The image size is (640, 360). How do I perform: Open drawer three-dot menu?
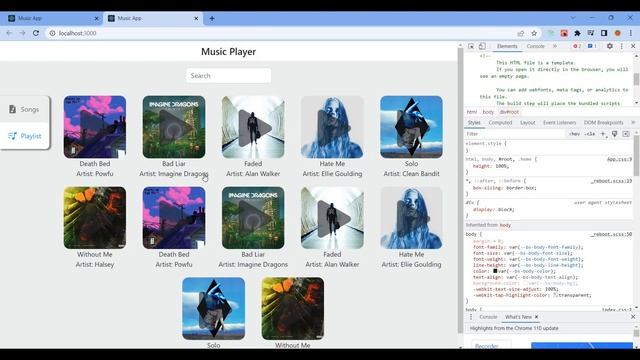(x=471, y=317)
